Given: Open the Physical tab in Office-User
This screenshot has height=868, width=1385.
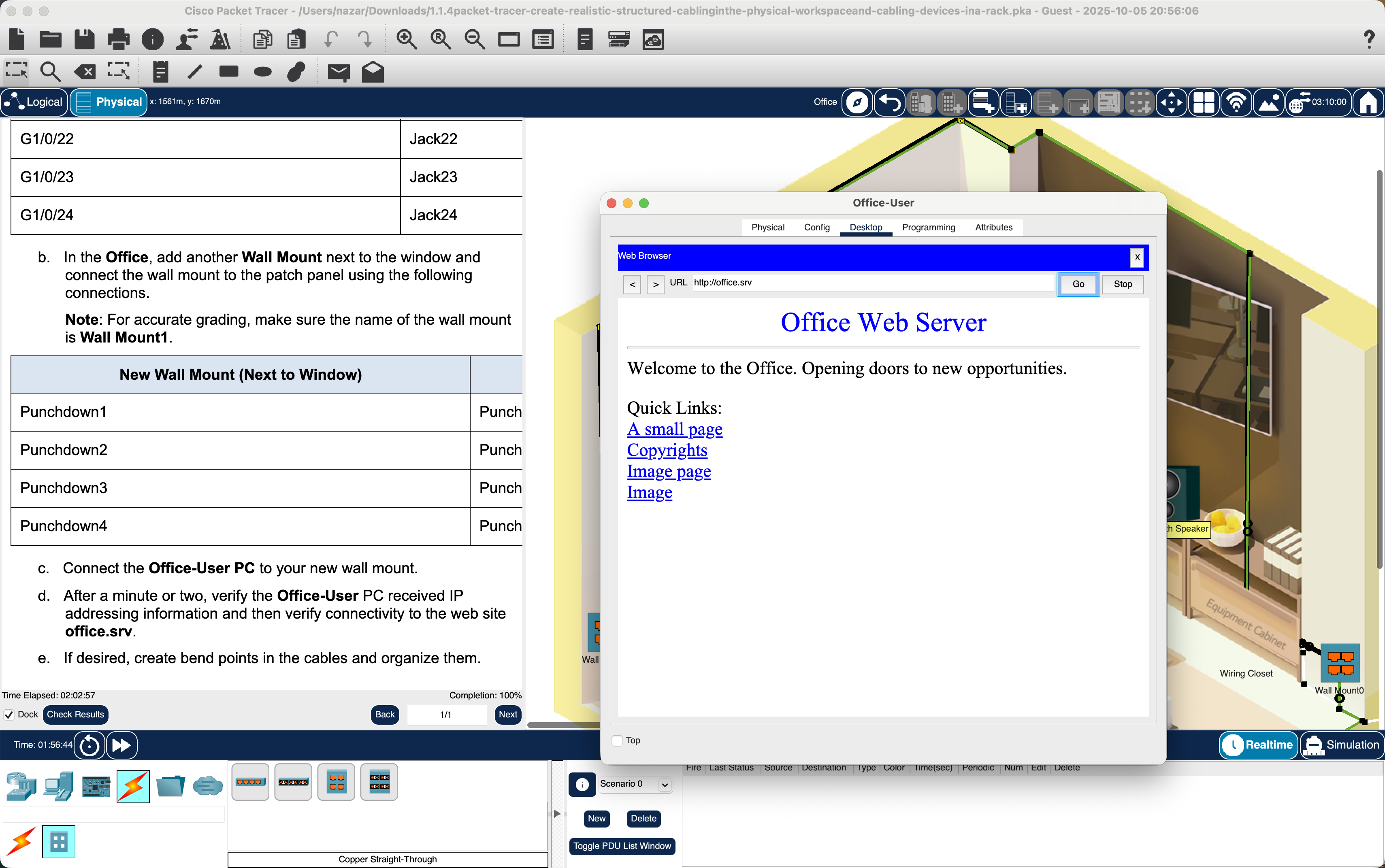Looking at the screenshot, I should tap(768, 228).
